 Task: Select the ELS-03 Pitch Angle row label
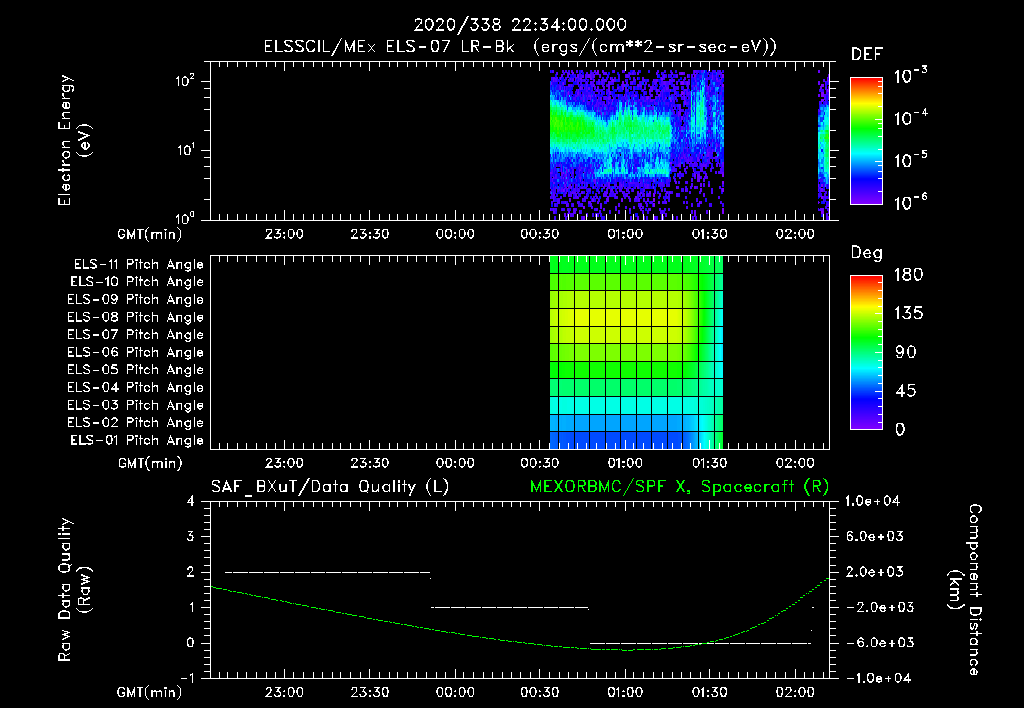(135, 406)
